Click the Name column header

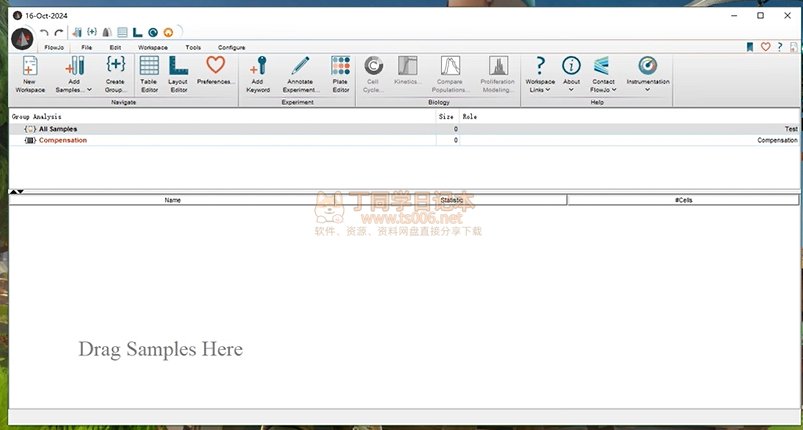(x=172, y=200)
